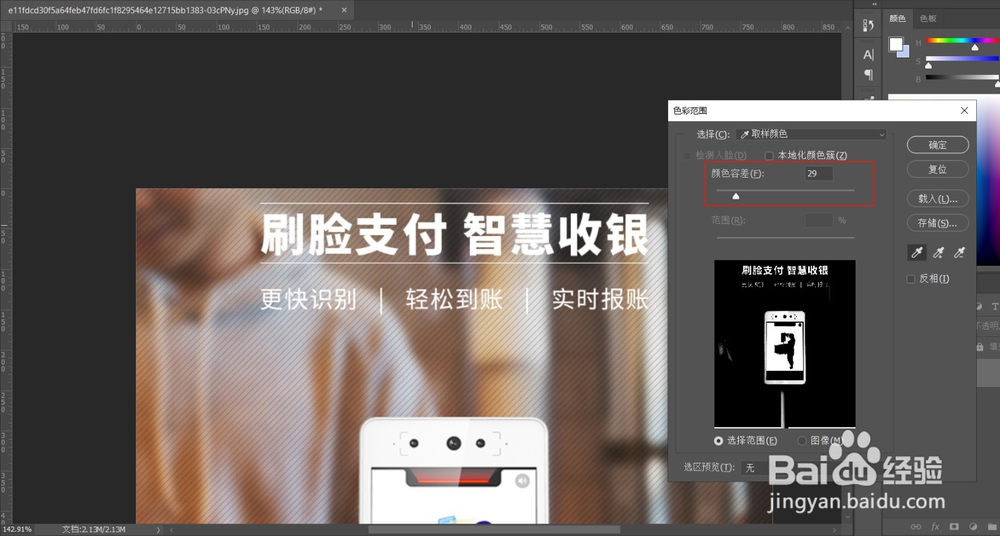Click the 确定 button
The height and width of the screenshot is (536, 1000).
tap(938, 145)
